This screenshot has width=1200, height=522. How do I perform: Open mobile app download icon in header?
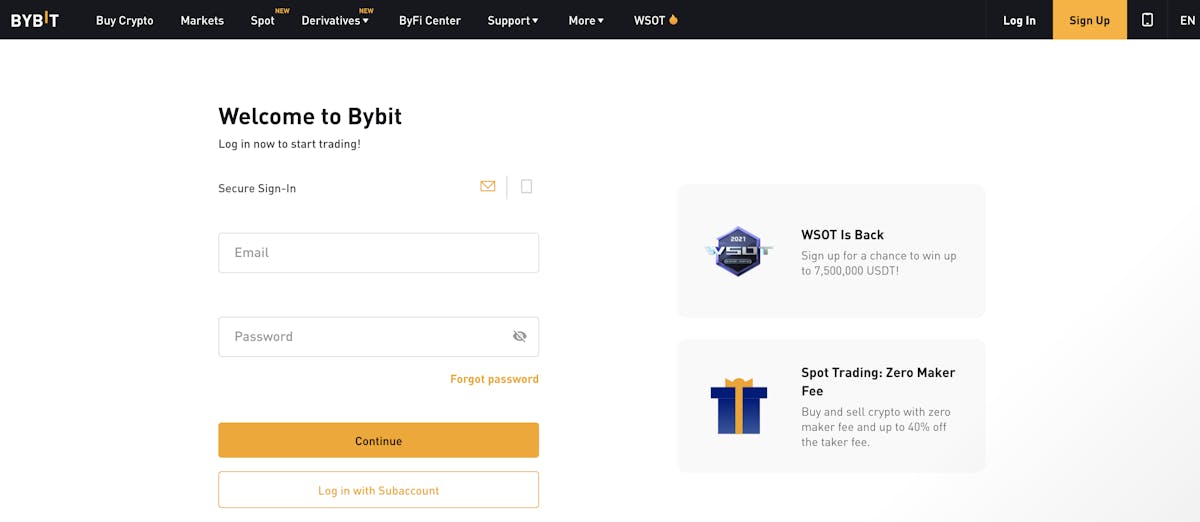(x=1147, y=20)
